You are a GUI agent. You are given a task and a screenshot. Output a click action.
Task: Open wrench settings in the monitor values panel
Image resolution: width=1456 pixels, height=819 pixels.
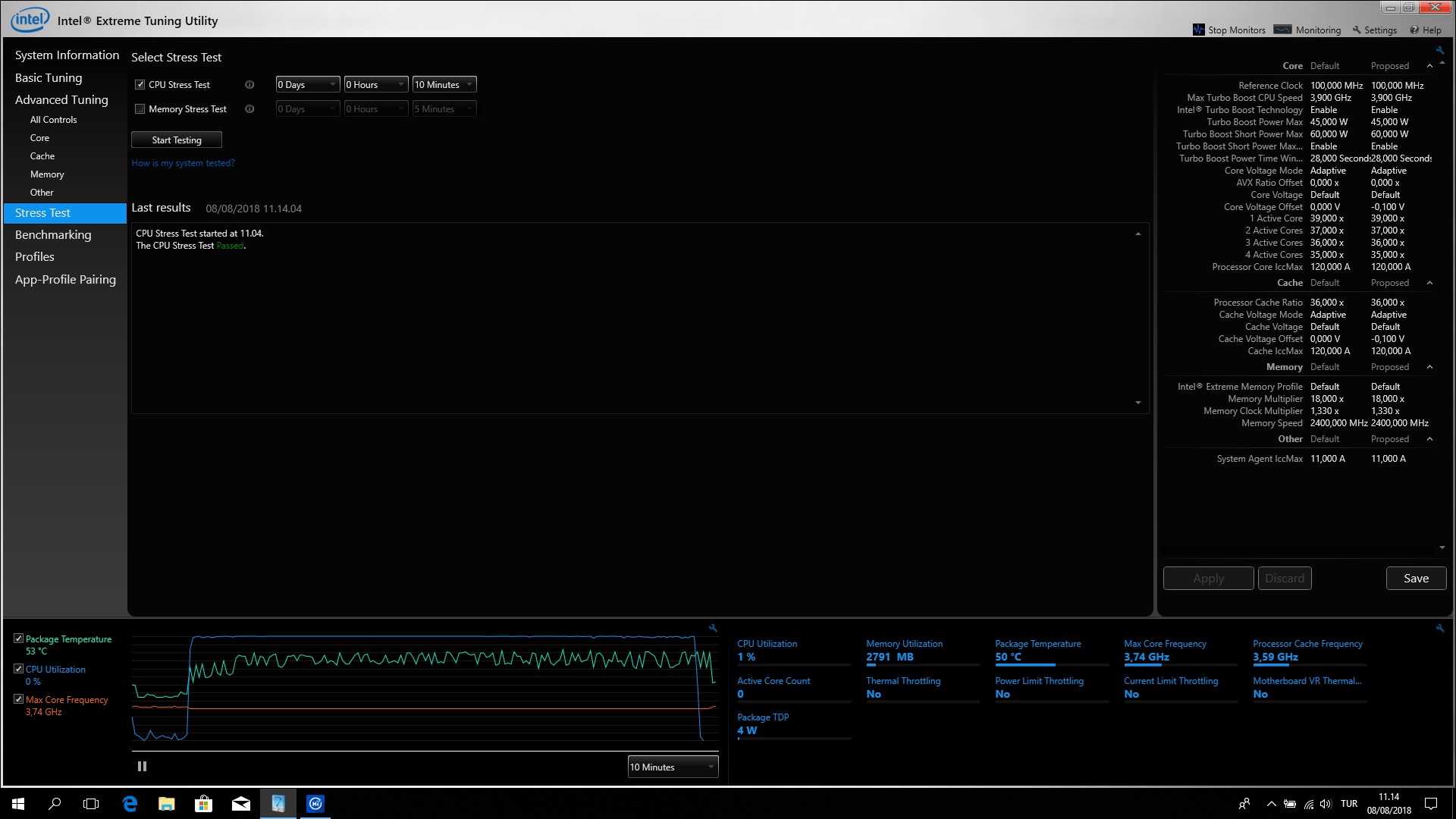[1440, 628]
